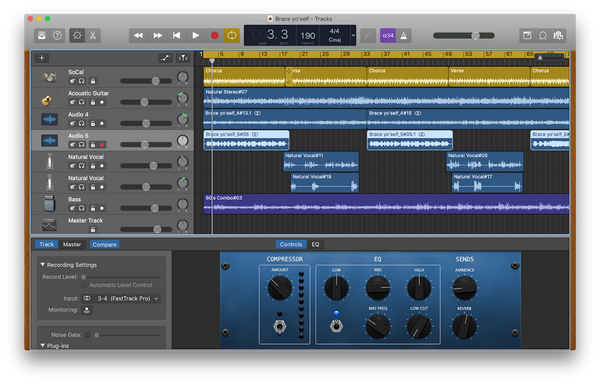The height and width of the screenshot is (385, 600).
Task: Select the Acoustic Guitar track icon
Action: tap(49, 98)
